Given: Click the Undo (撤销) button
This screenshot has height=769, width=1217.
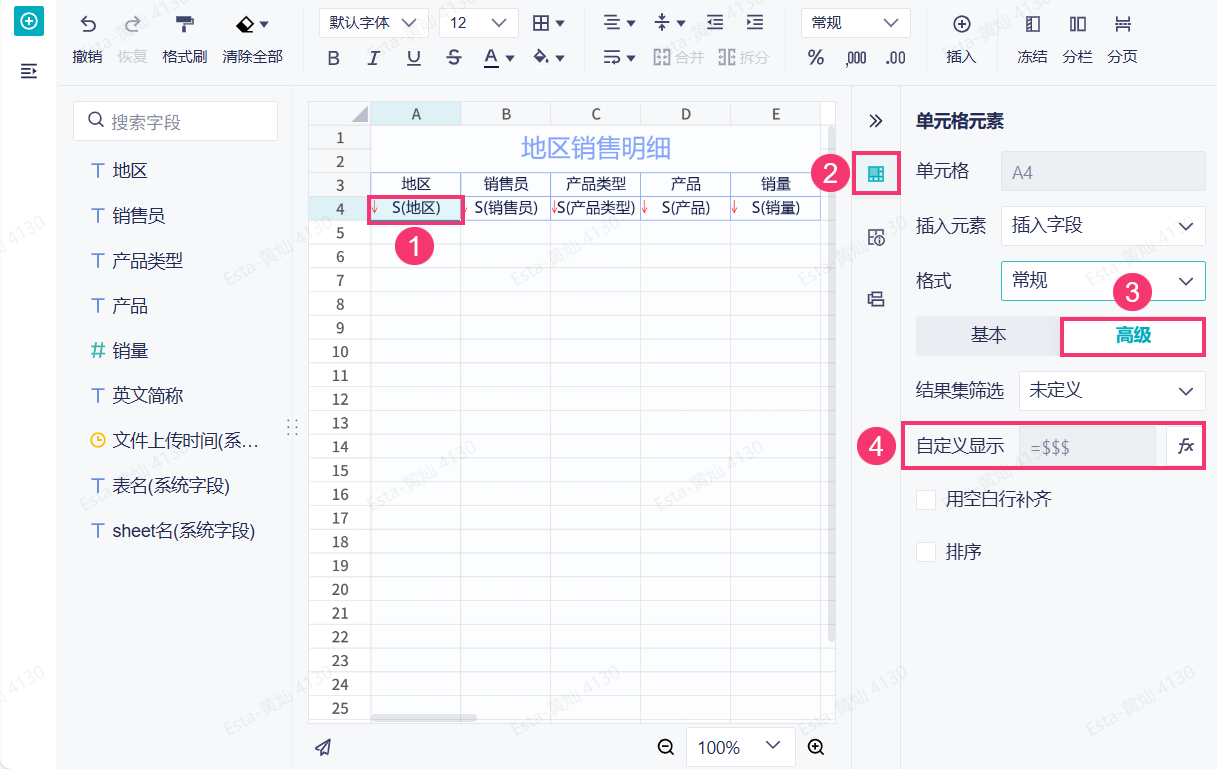Looking at the screenshot, I should click(x=88, y=38).
